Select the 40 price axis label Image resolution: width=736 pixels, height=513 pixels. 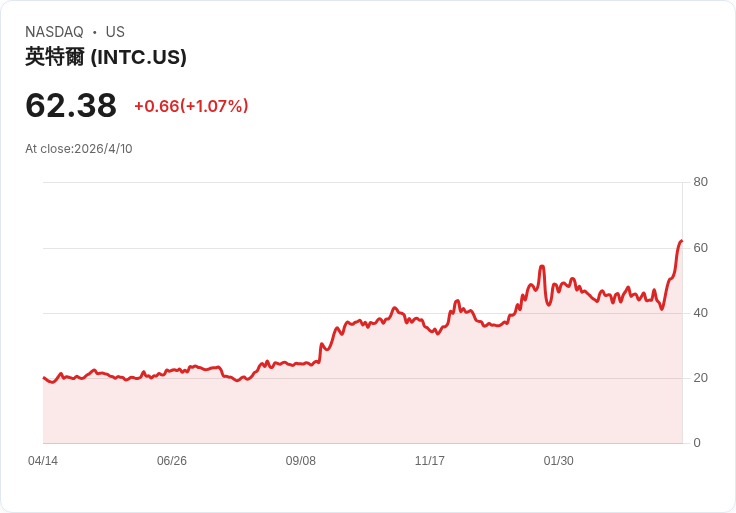[x=701, y=313]
